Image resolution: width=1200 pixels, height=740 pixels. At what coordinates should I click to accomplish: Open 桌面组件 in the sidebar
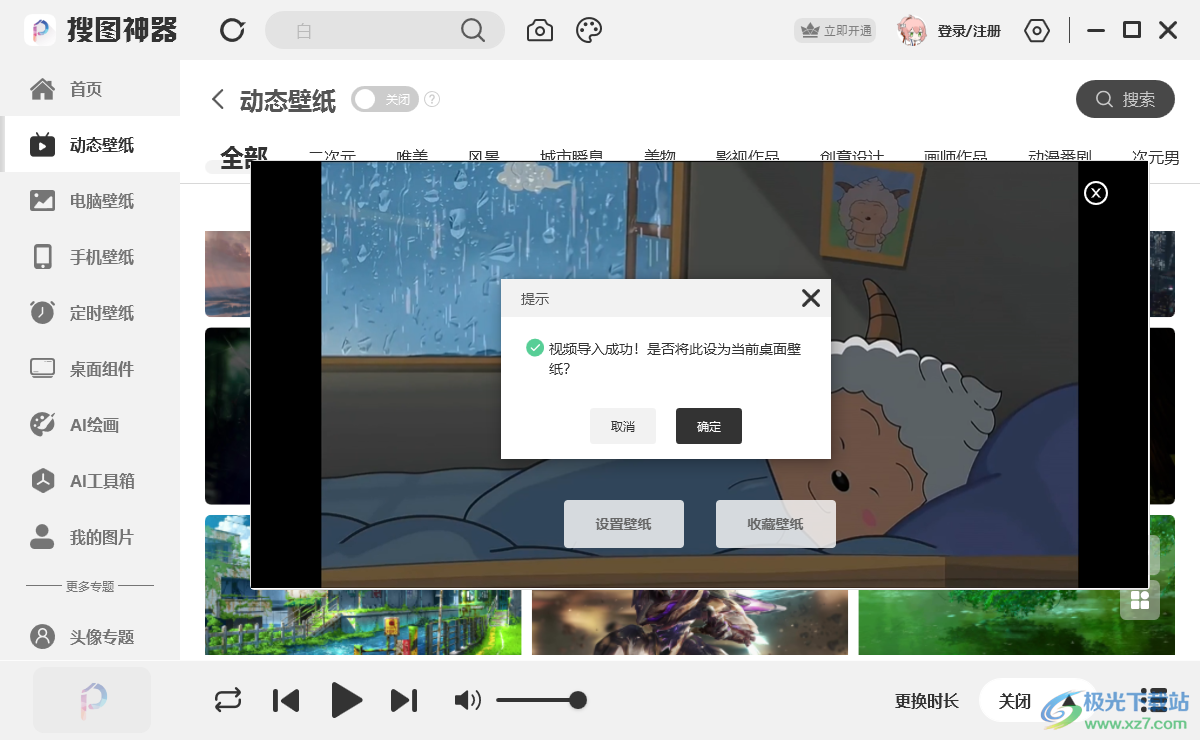click(x=90, y=369)
